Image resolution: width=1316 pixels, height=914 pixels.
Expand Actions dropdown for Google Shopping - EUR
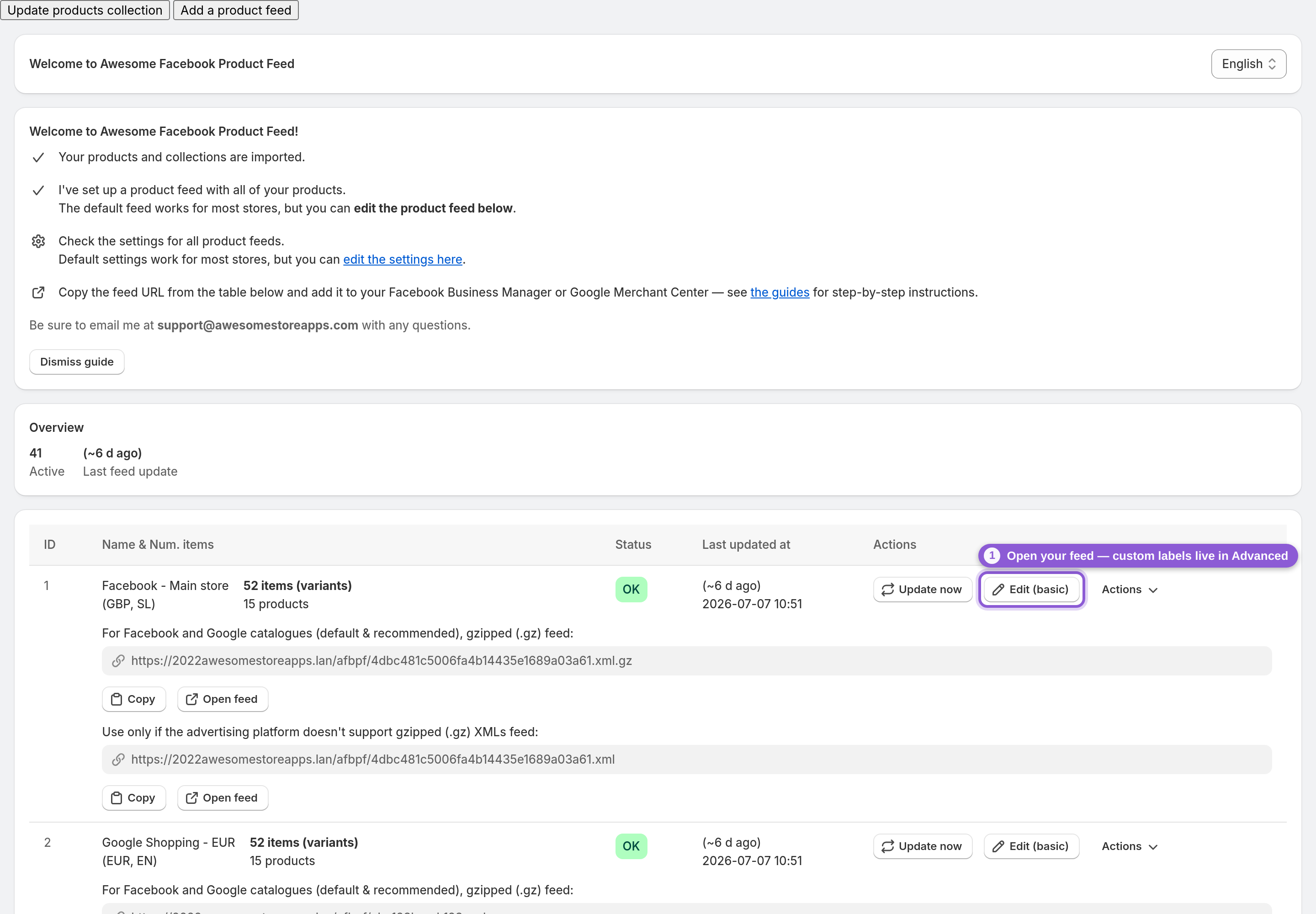click(1129, 846)
